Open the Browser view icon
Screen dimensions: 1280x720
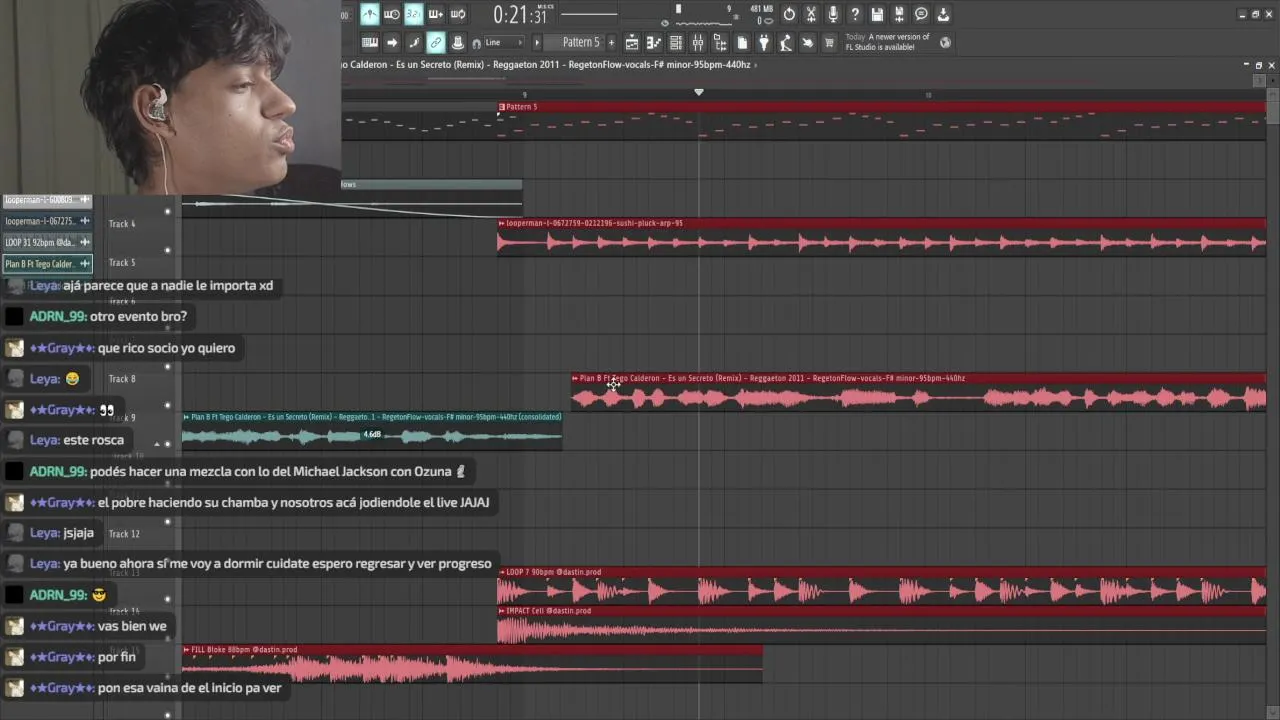[x=720, y=42]
